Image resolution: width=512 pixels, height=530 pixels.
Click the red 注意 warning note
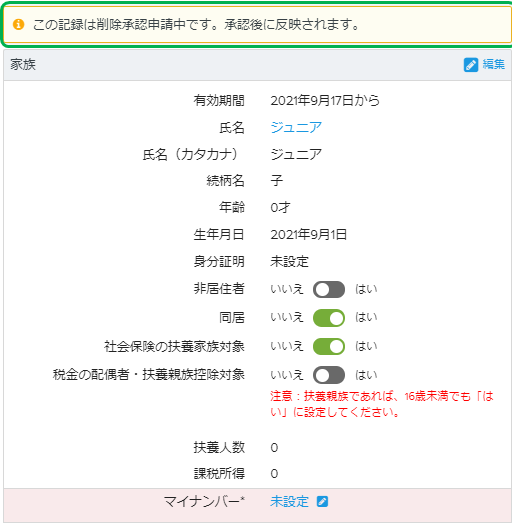pos(382,404)
